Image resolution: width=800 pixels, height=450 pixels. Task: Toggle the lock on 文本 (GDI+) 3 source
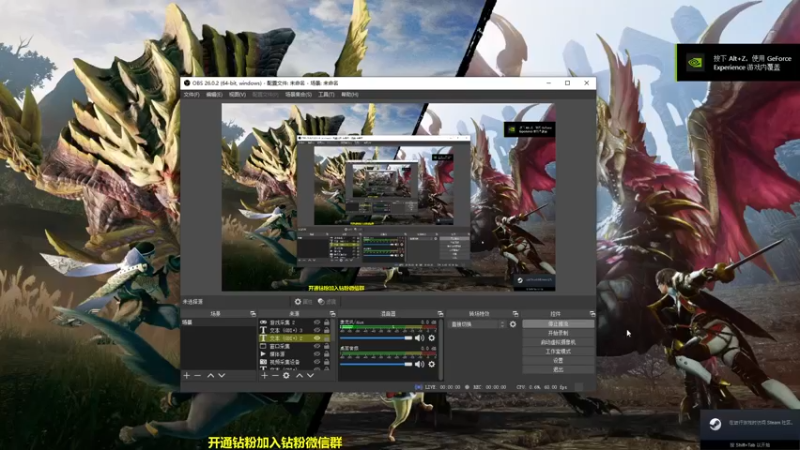[327, 330]
